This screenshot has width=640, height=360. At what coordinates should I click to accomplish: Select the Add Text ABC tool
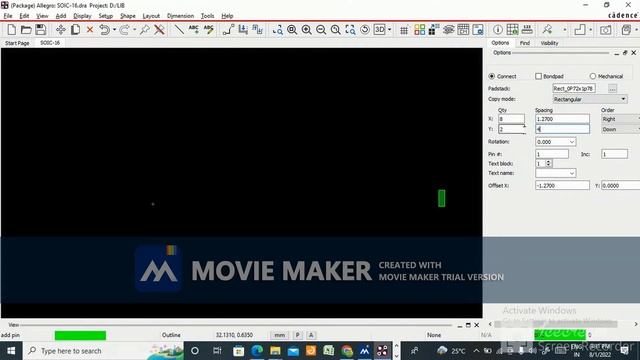pos(193,30)
